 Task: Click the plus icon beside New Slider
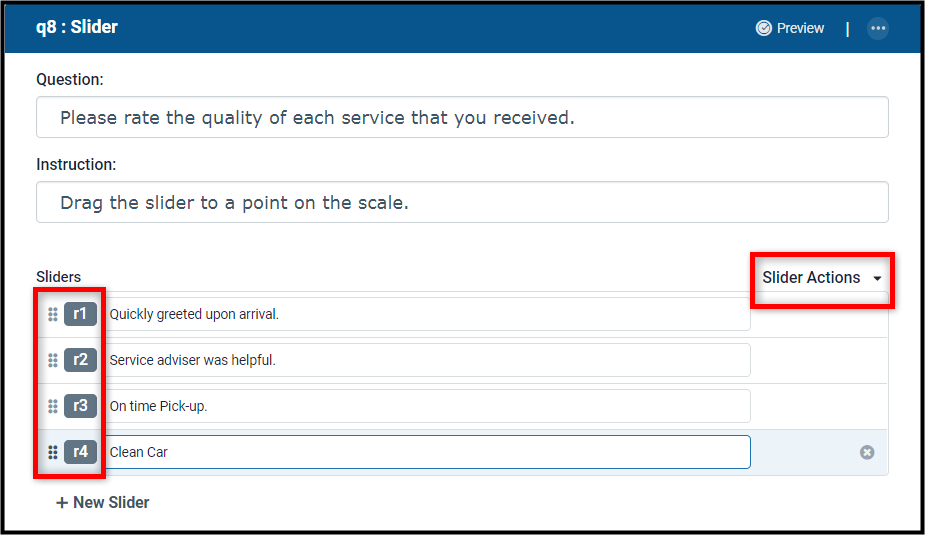(x=61, y=503)
